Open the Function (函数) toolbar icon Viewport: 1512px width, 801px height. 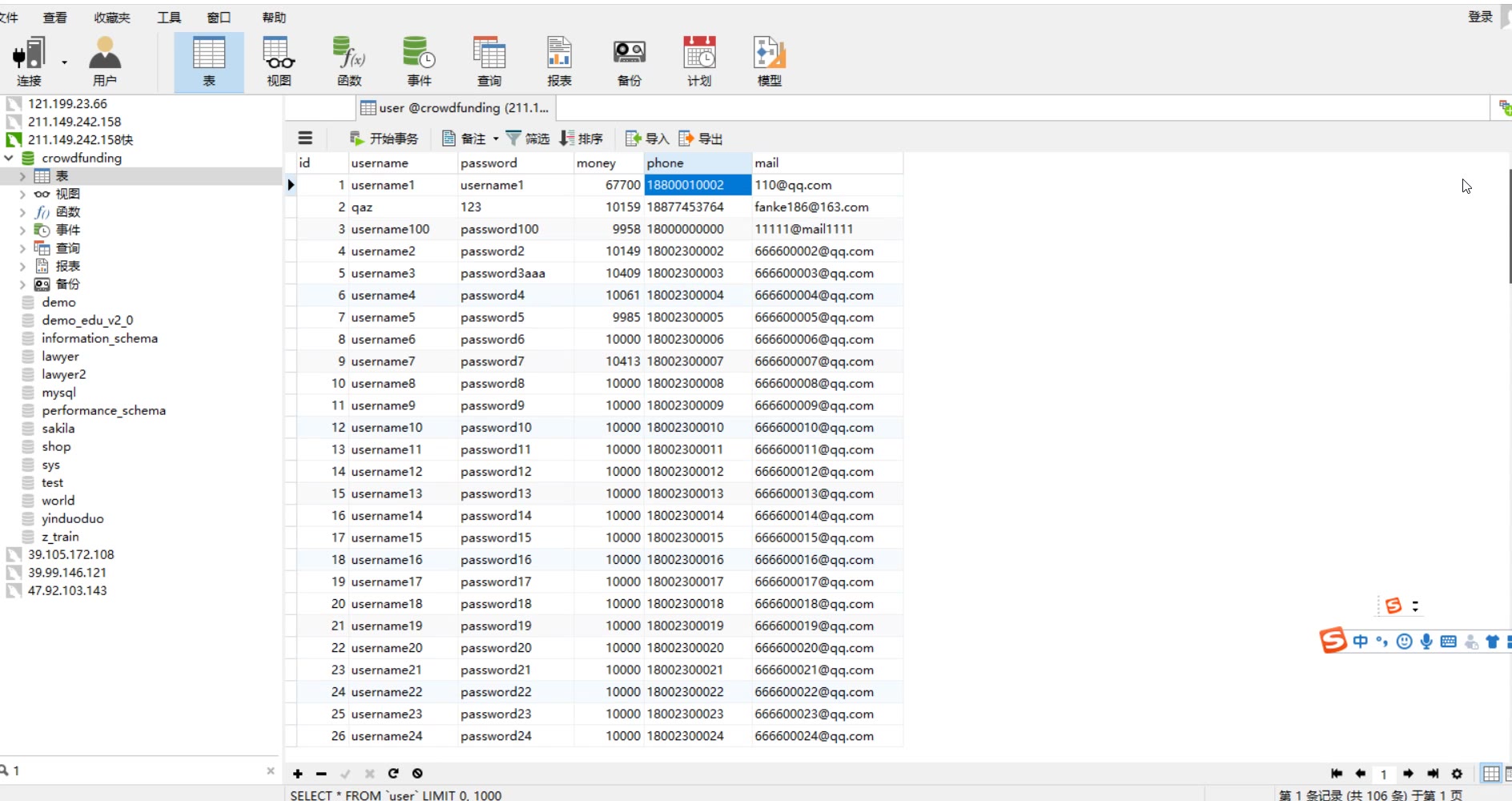[x=349, y=61]
